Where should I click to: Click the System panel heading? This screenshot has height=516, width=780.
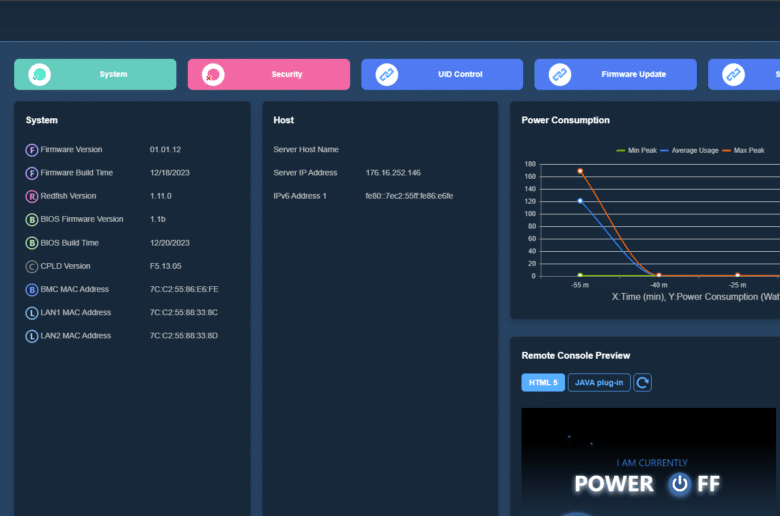pyautogui.click(x=42, y=120)
